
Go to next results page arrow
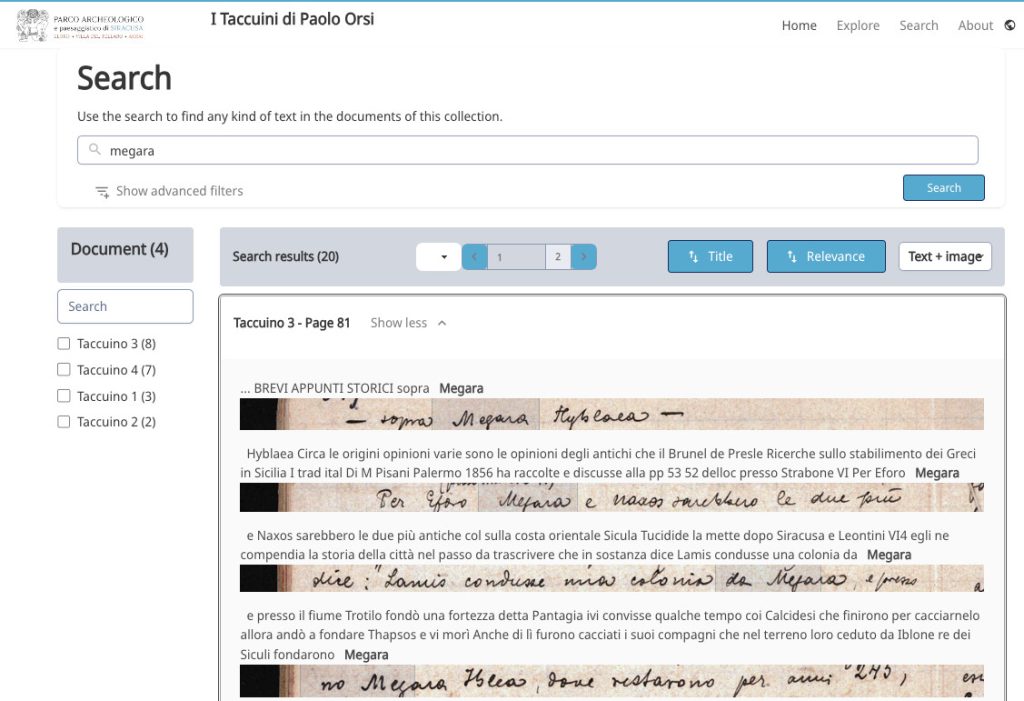pos(583,257)
